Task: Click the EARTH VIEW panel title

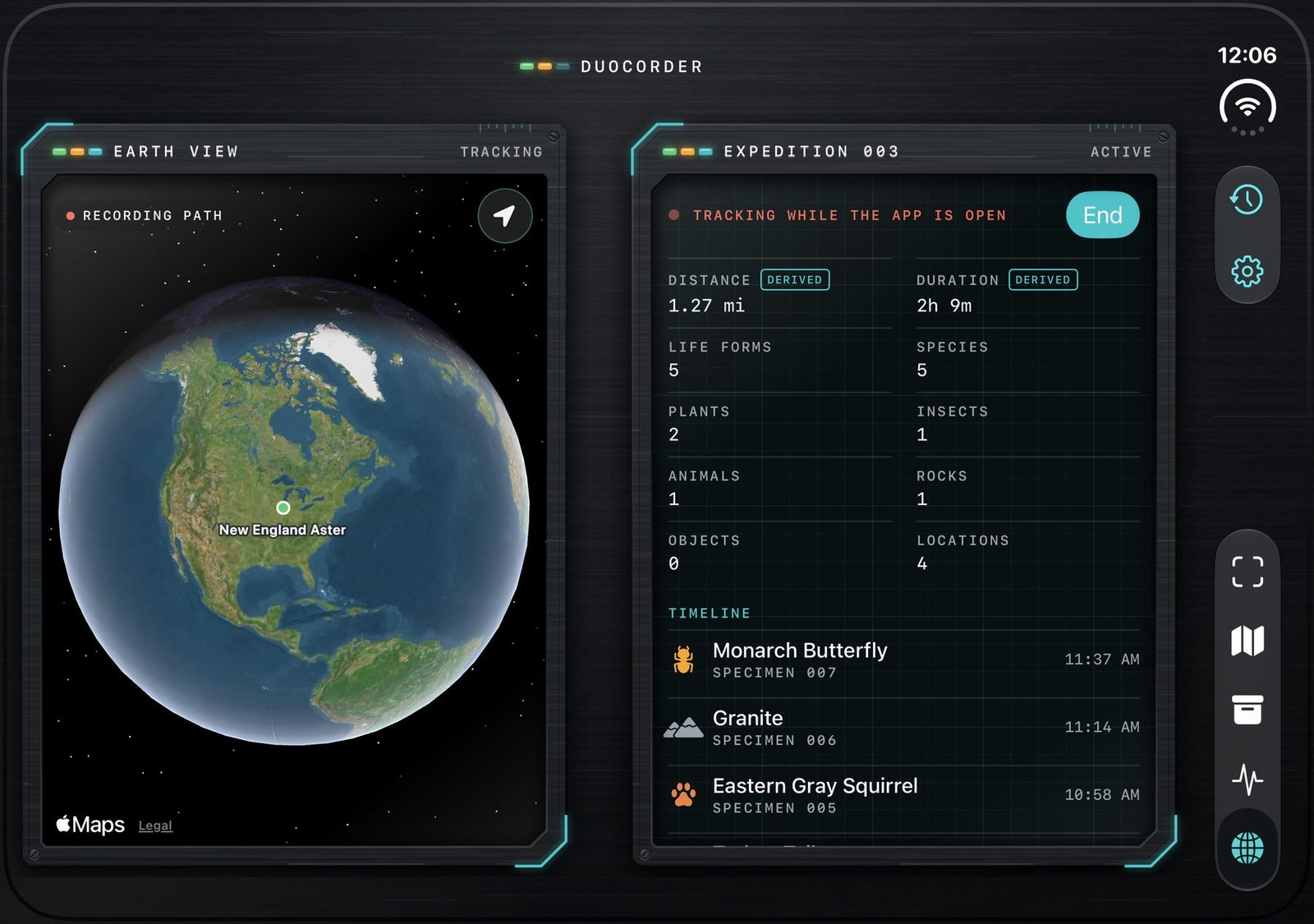Action: point(177,151)
